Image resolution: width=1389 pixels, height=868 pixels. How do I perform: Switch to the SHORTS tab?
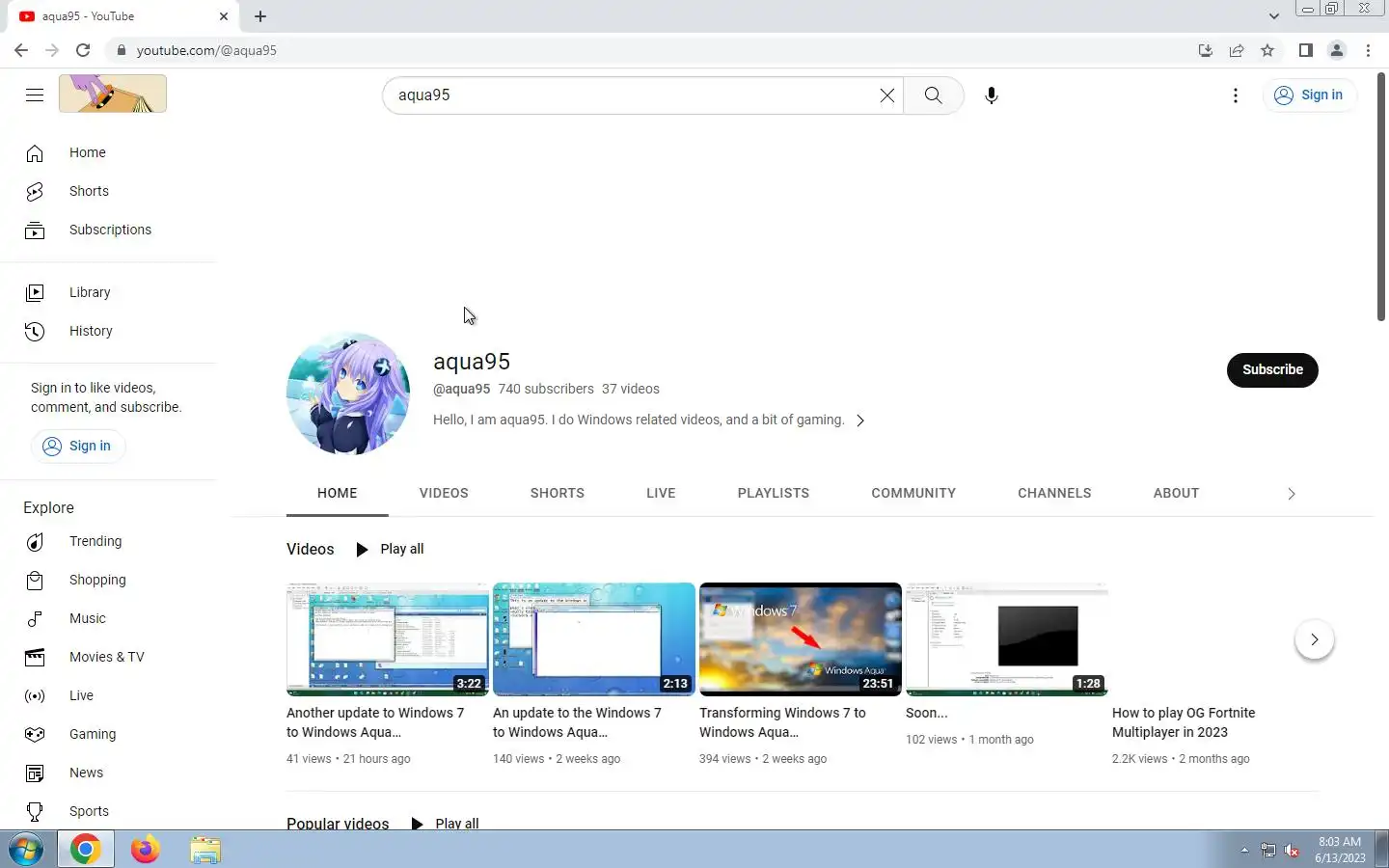click(x=558, y=493)
